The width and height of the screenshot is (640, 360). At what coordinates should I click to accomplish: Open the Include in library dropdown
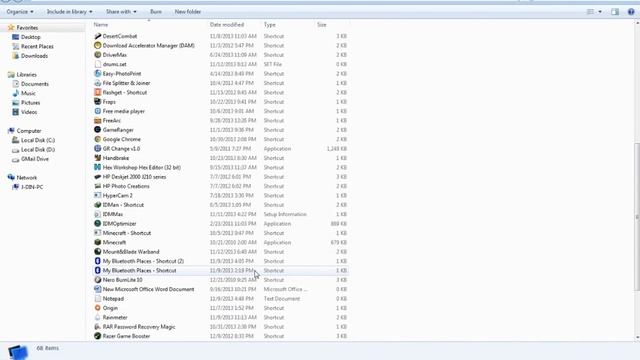69,12
